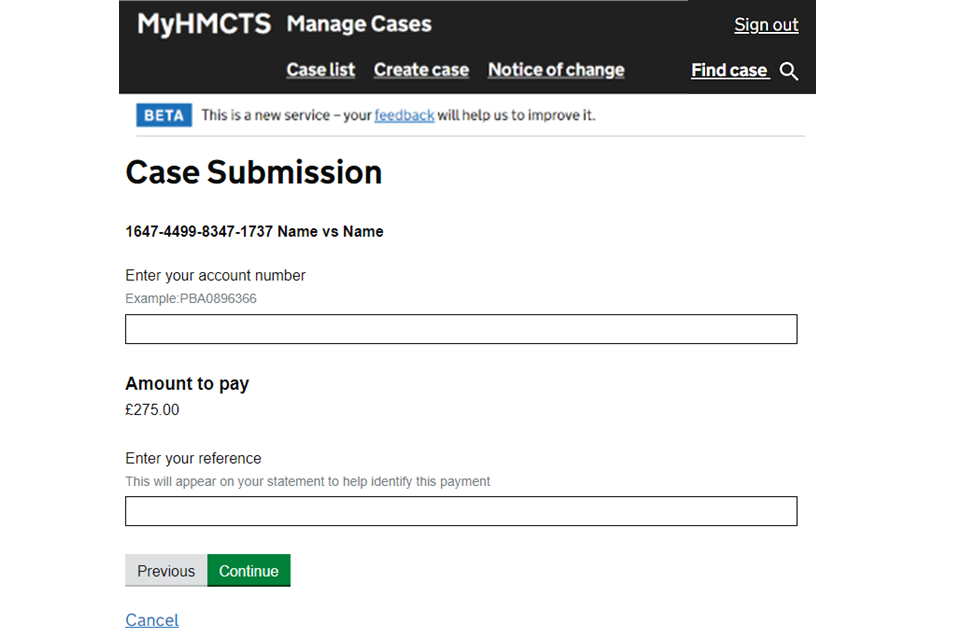960x640 pixels.
Task: Go to Create case in navigation
Action: pyautogui.click(x=421, y=70)
